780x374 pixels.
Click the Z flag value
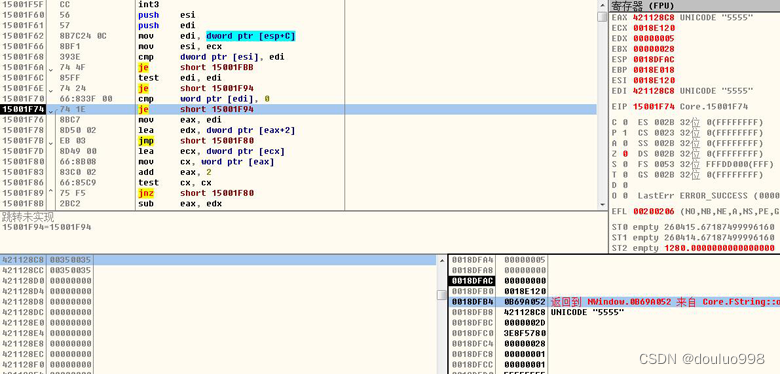pos(625,154)
